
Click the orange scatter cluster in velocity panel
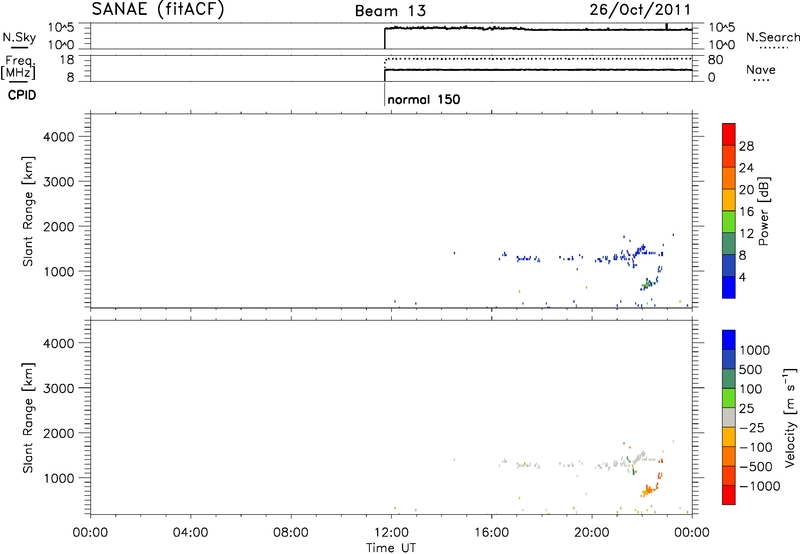pos(648,491)
